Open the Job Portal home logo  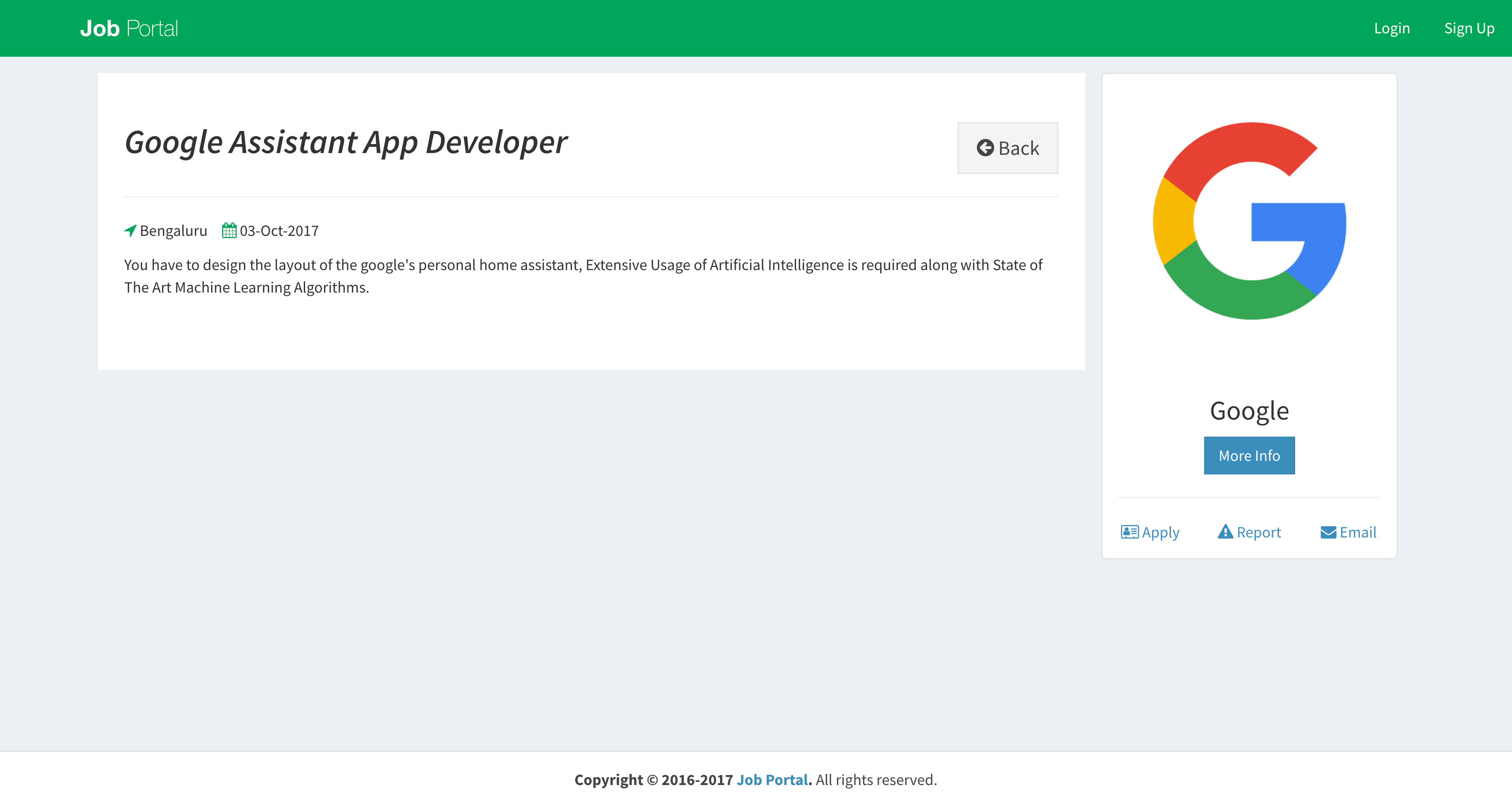click(x=129, y=28)
